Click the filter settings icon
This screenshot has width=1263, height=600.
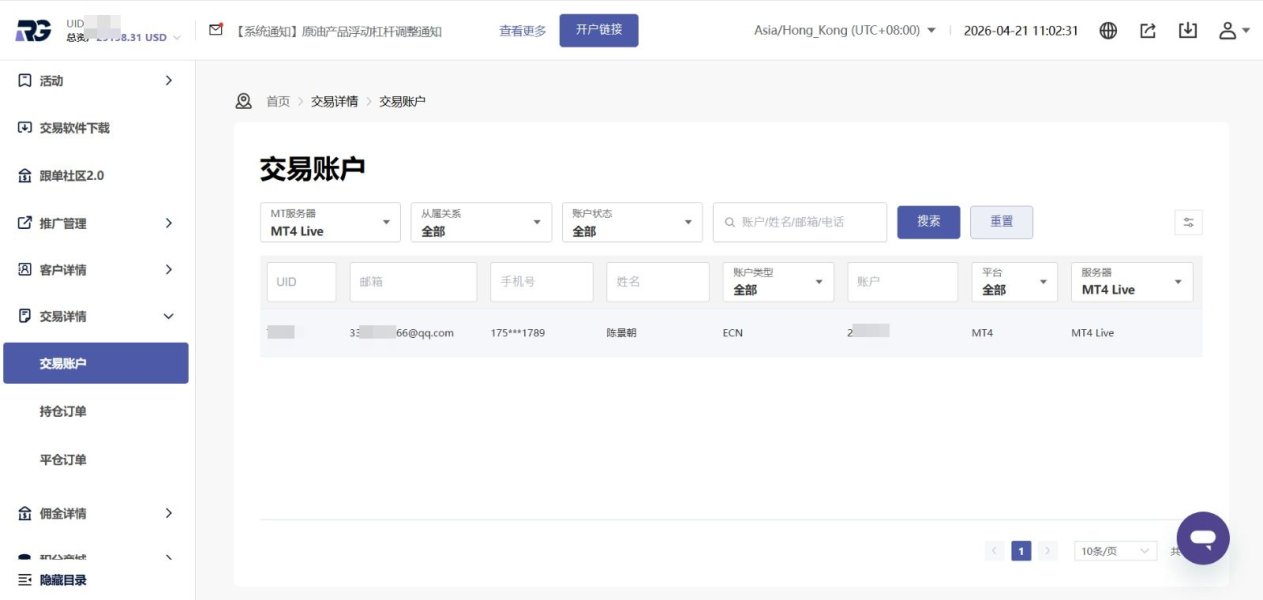pyautogui.click(x=1188, y=222)
